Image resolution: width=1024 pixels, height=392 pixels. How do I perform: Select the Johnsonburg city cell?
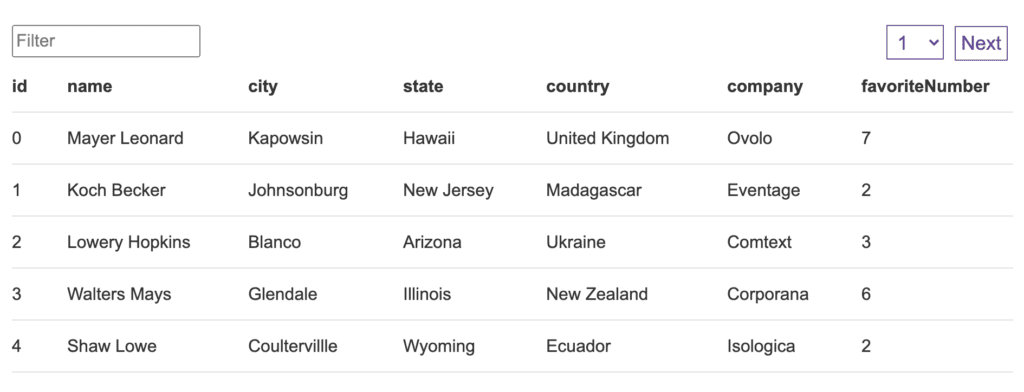point(298,190)
